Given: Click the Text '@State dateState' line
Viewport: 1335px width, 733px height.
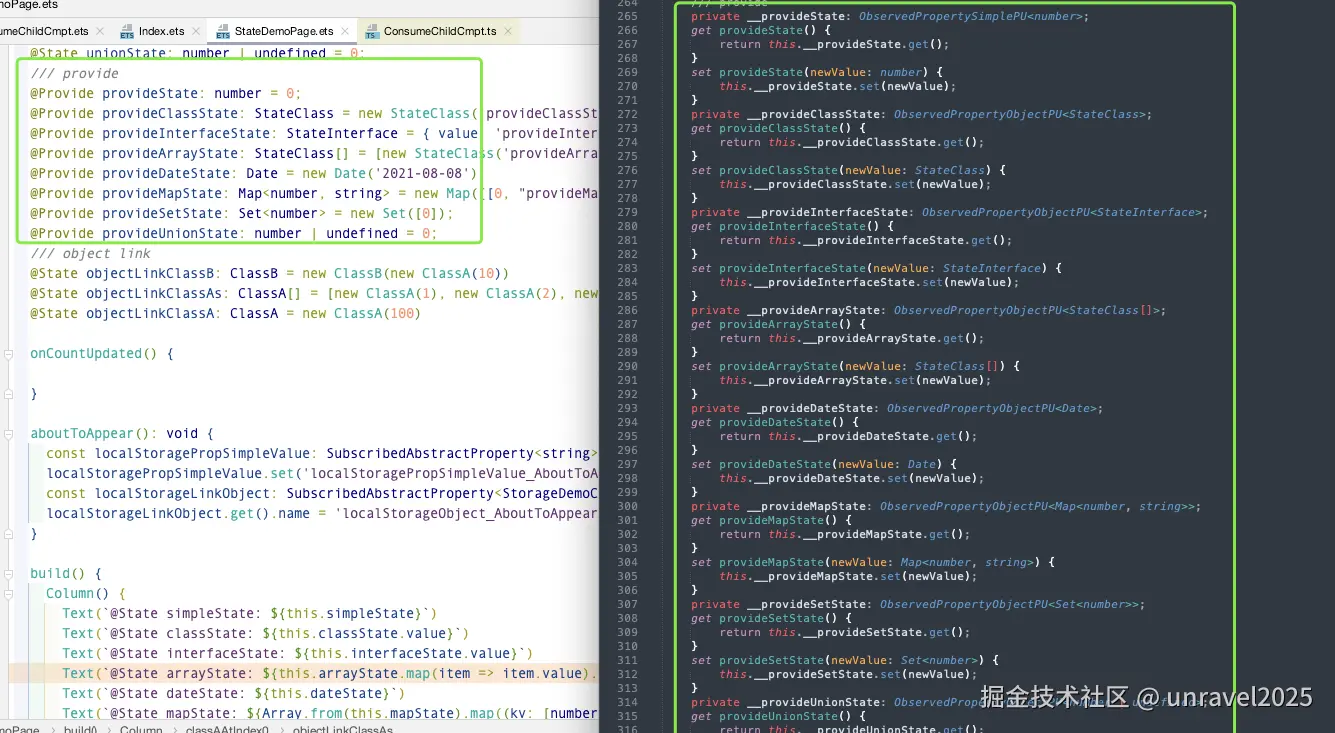Looking at the screenshot, I should pyautogui.click(x=233, y=693).
